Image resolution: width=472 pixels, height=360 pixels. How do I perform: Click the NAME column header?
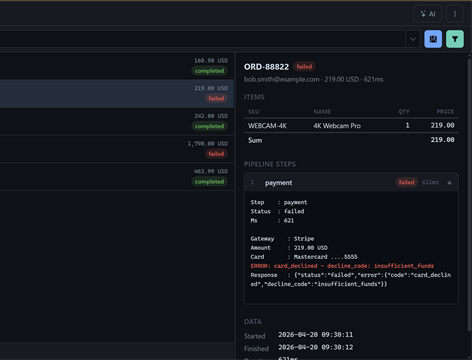(322, 112)
